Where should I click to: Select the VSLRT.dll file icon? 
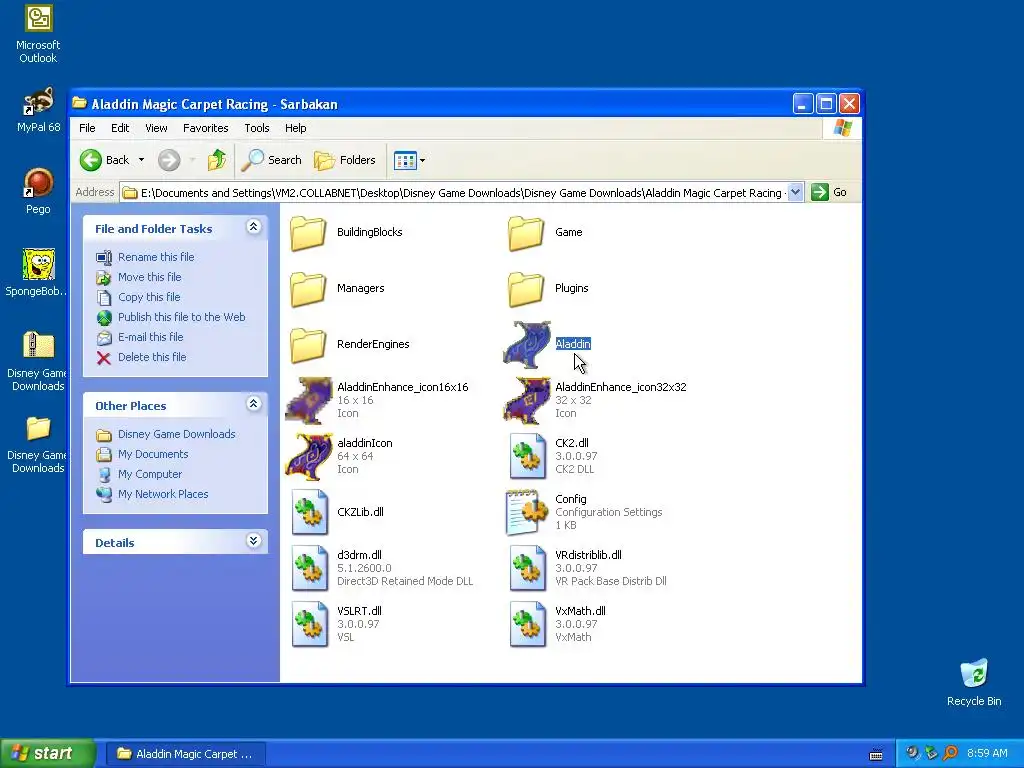pos(310,625)
